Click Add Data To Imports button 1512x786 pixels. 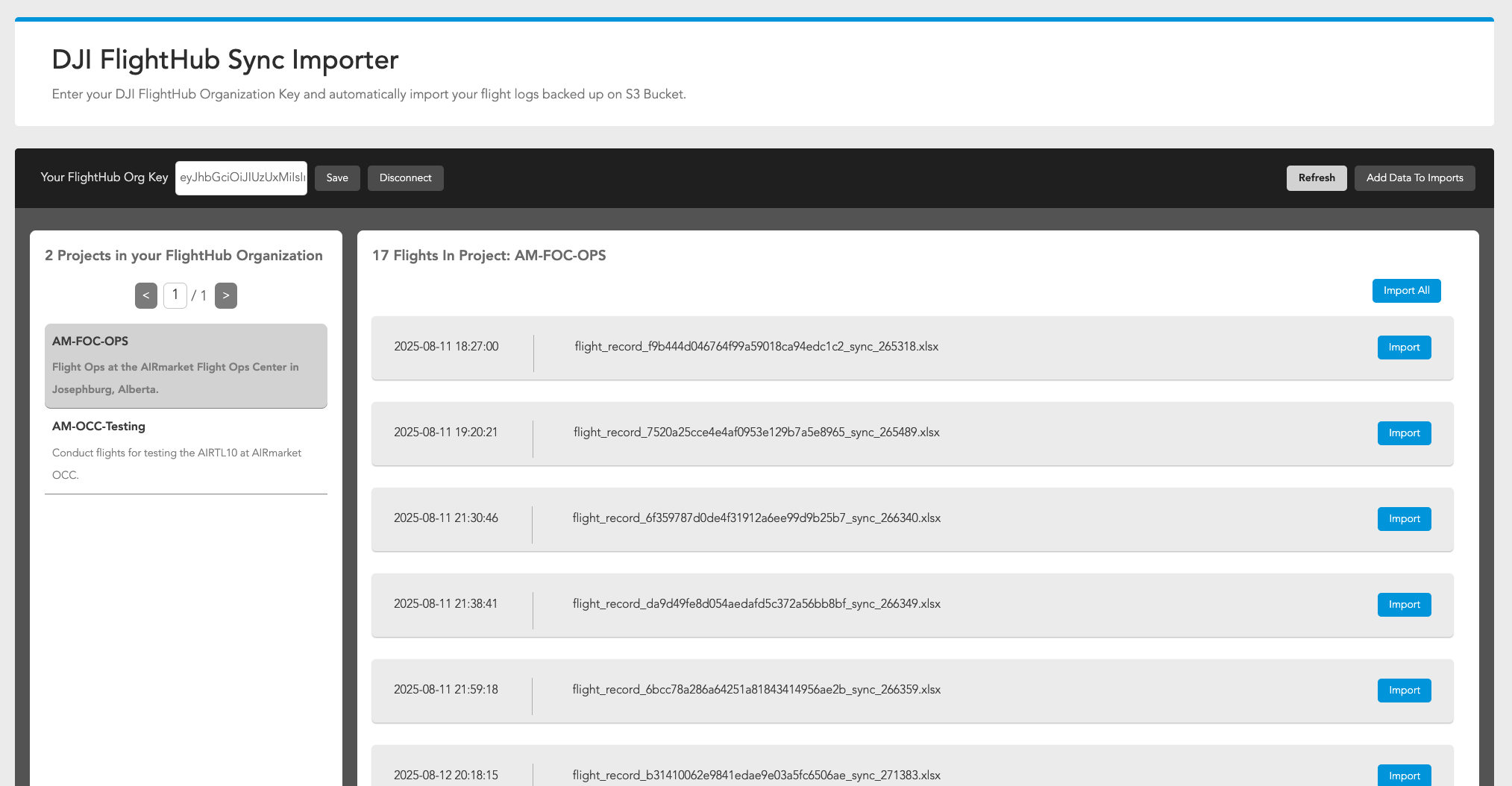[x=1415, y=178]
